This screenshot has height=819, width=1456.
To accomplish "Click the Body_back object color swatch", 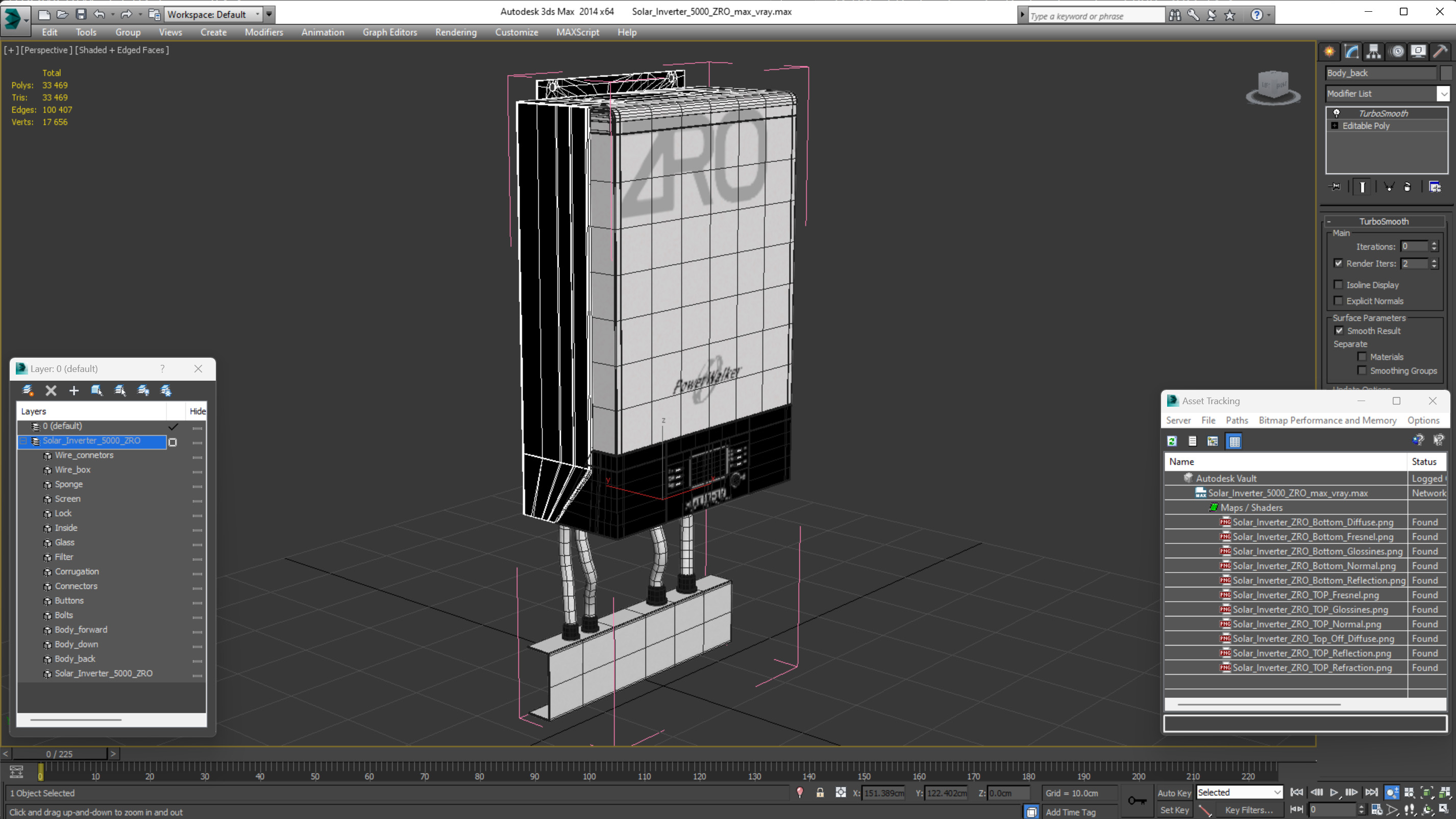I will [x=1445, y=73].
